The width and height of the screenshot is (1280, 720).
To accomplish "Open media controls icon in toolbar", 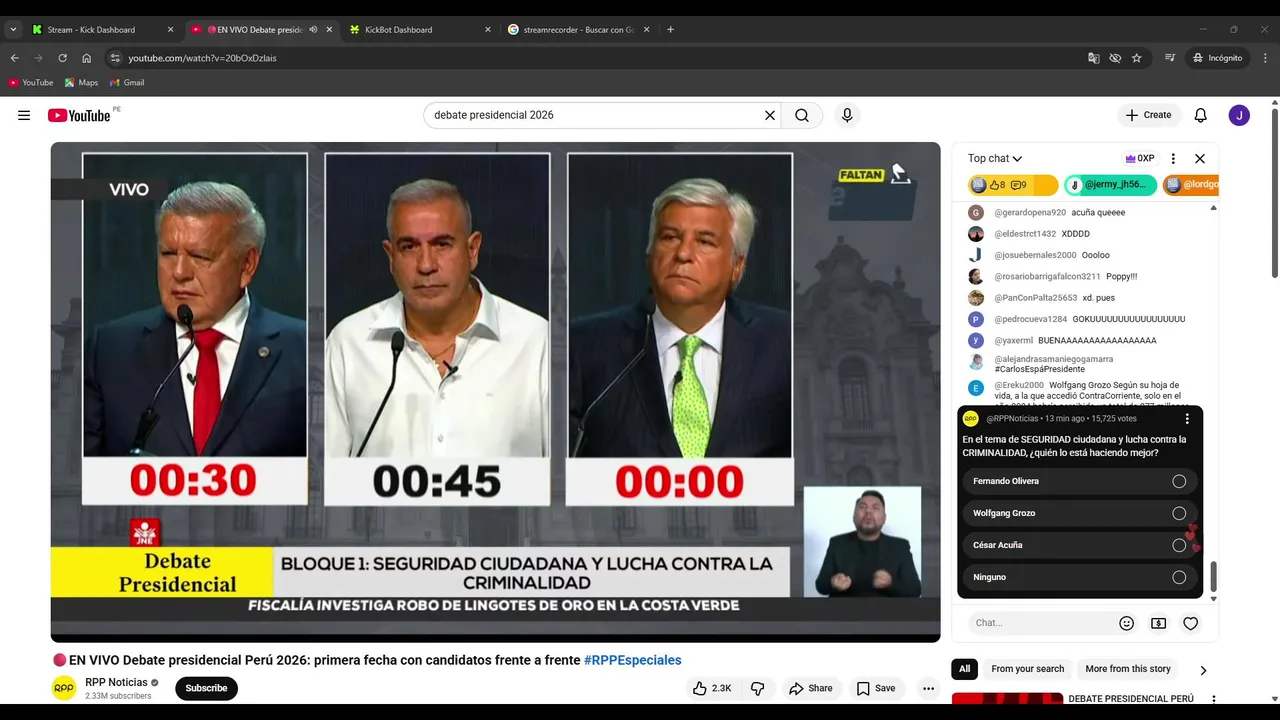I will (x=1170, y=58).
